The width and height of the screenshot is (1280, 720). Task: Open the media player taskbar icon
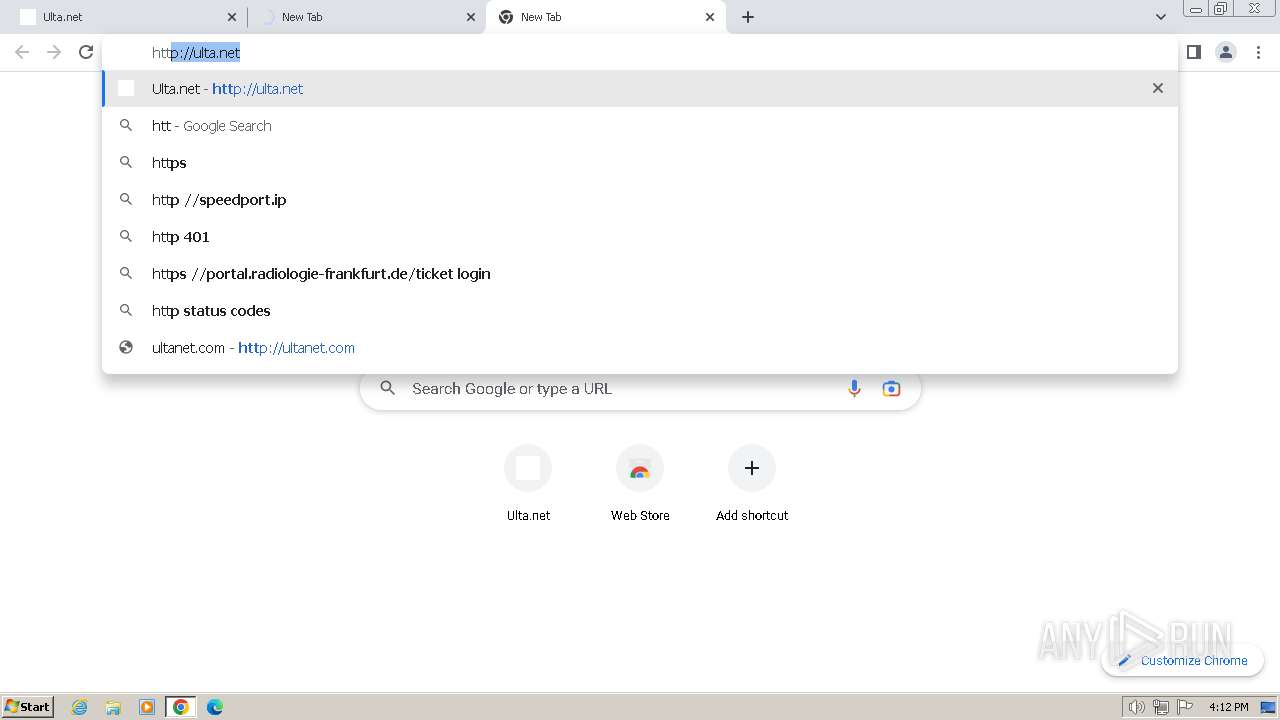pyautogui.click(x=147, y=707)
